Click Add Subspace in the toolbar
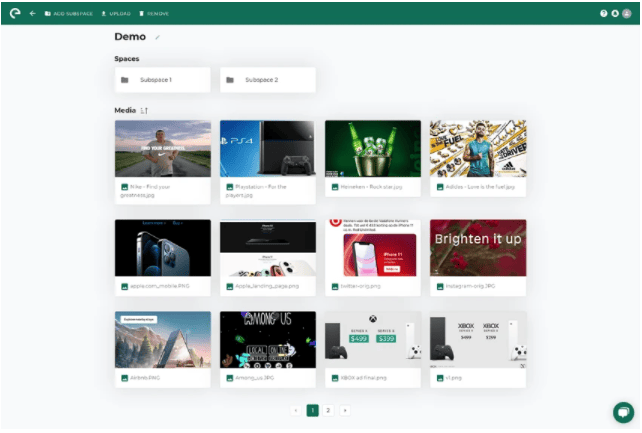The width and height of the screenshot is (642, 433). pyautogui.click(x=69, y=14)
